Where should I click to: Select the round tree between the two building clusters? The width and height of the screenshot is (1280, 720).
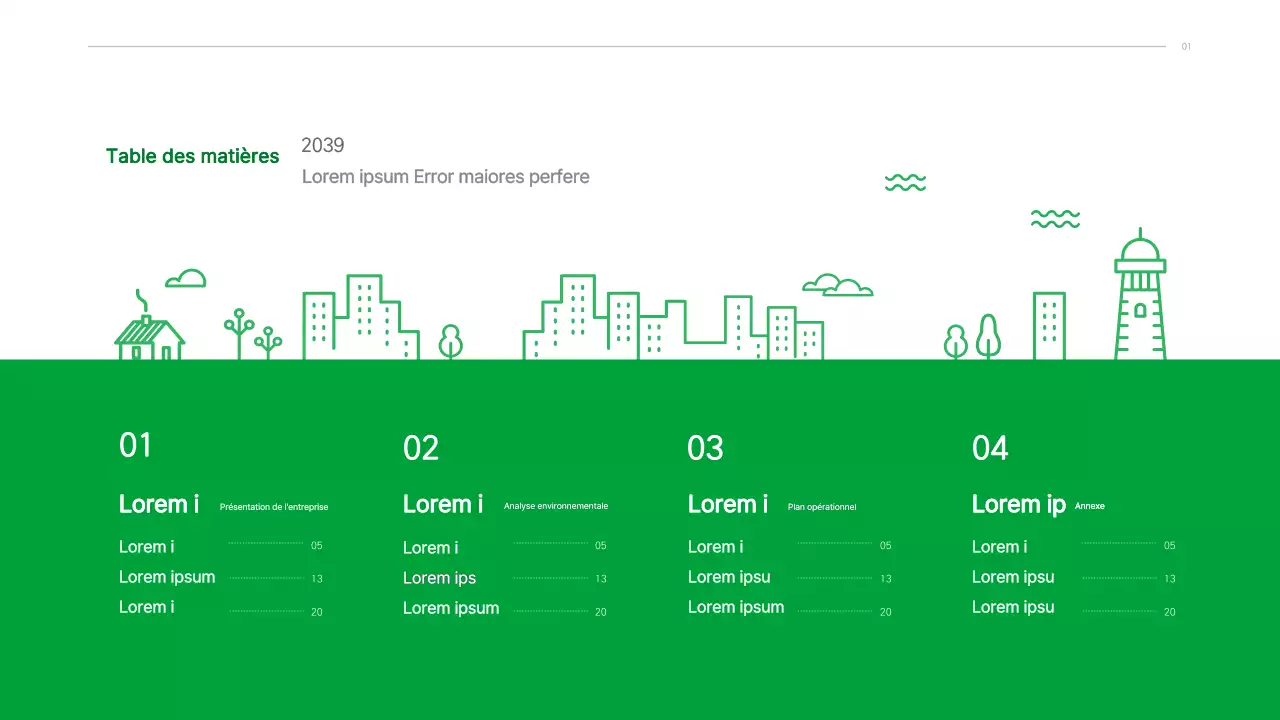point(451,341)
